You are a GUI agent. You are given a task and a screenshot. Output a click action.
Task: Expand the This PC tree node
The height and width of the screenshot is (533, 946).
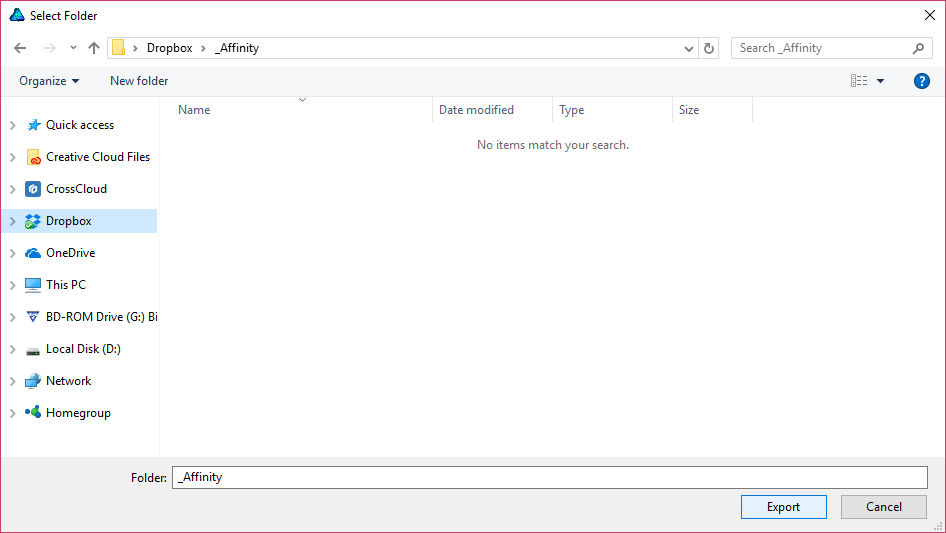pyautogui.click(x=12, y=285)
